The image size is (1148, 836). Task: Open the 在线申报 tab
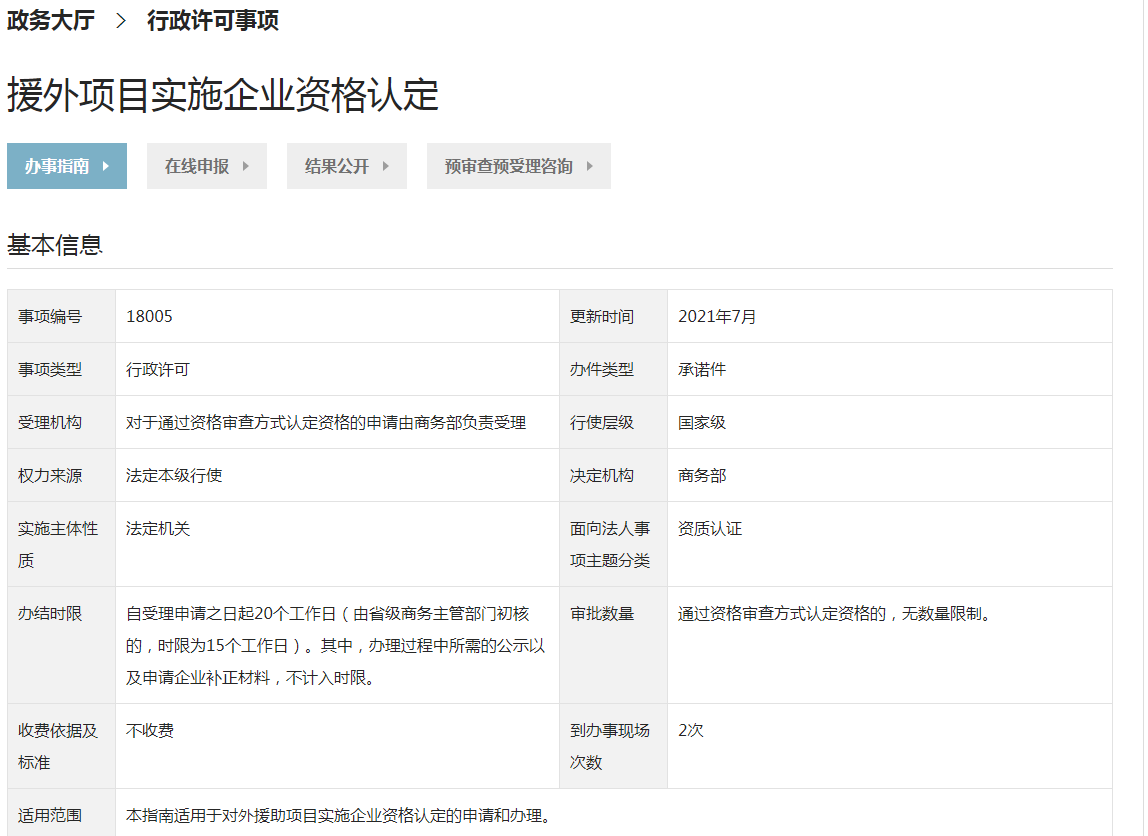pyautogui.click(x=197, y=167)
